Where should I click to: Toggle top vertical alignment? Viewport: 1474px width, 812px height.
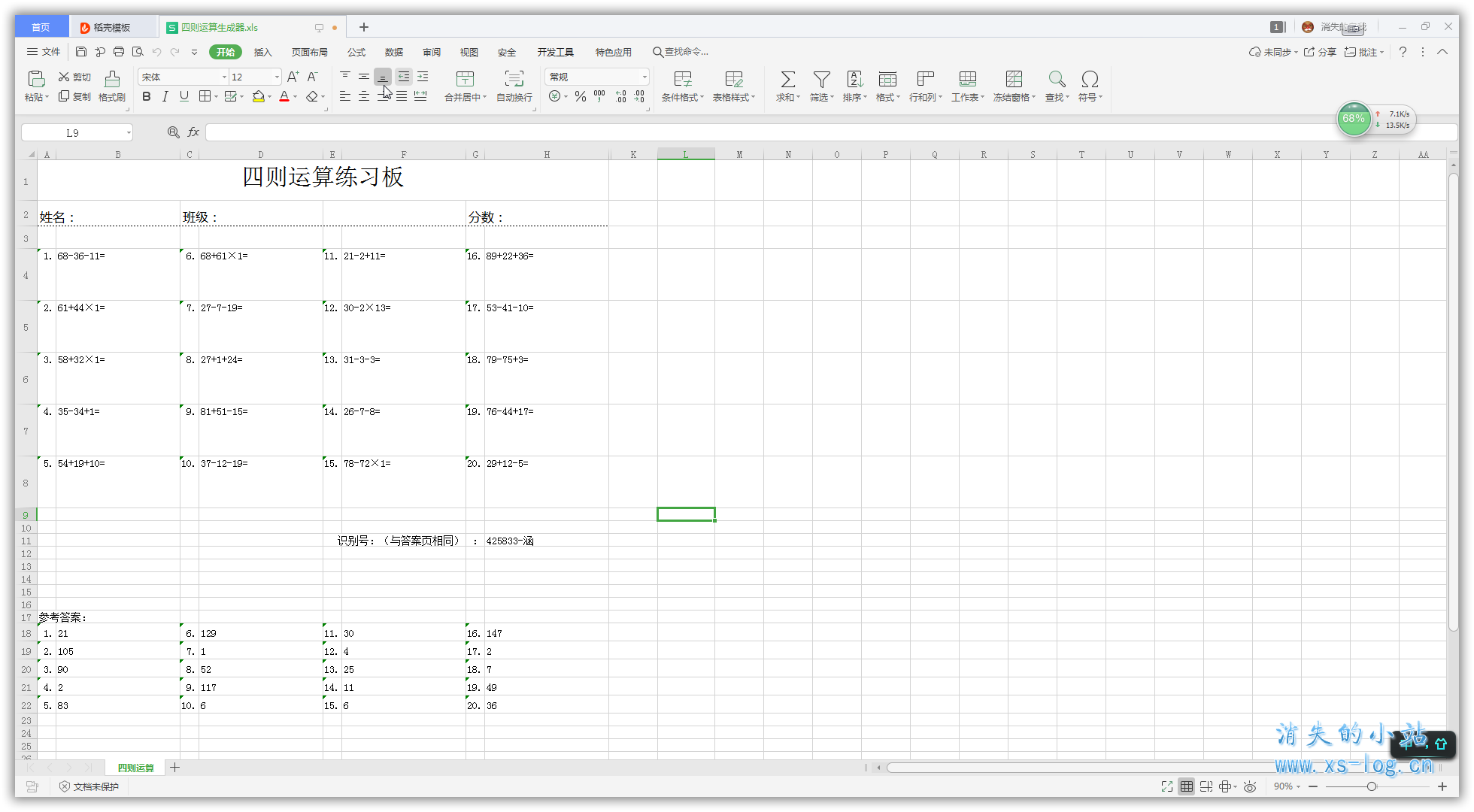(x=345, y=76)
